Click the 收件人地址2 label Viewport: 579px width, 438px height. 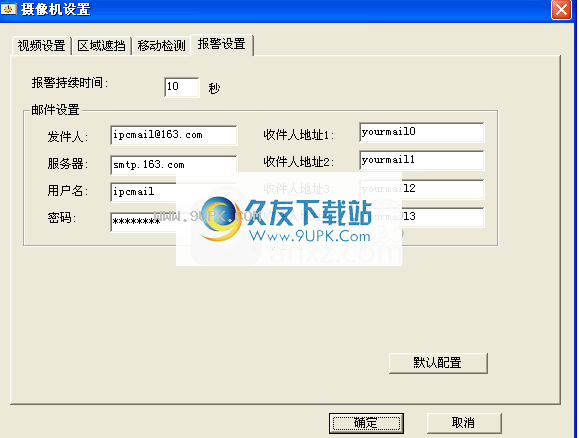click(298, 162)
